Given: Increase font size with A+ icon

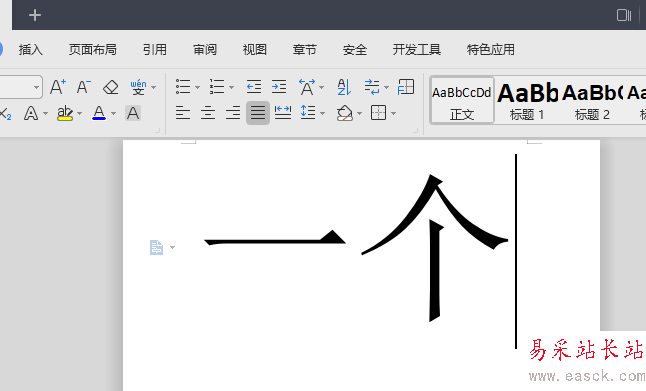Looking at the screenshot, I should (x=58, y=87).
